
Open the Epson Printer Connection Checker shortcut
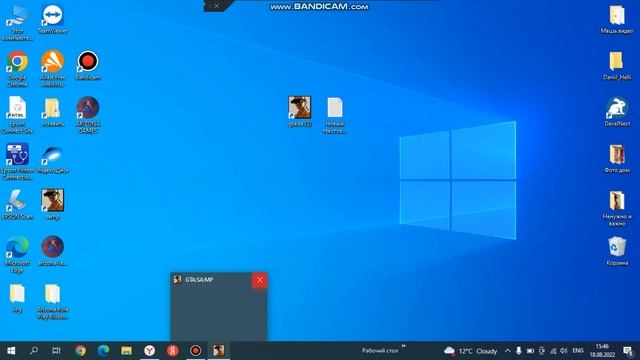tap(17, 162)
